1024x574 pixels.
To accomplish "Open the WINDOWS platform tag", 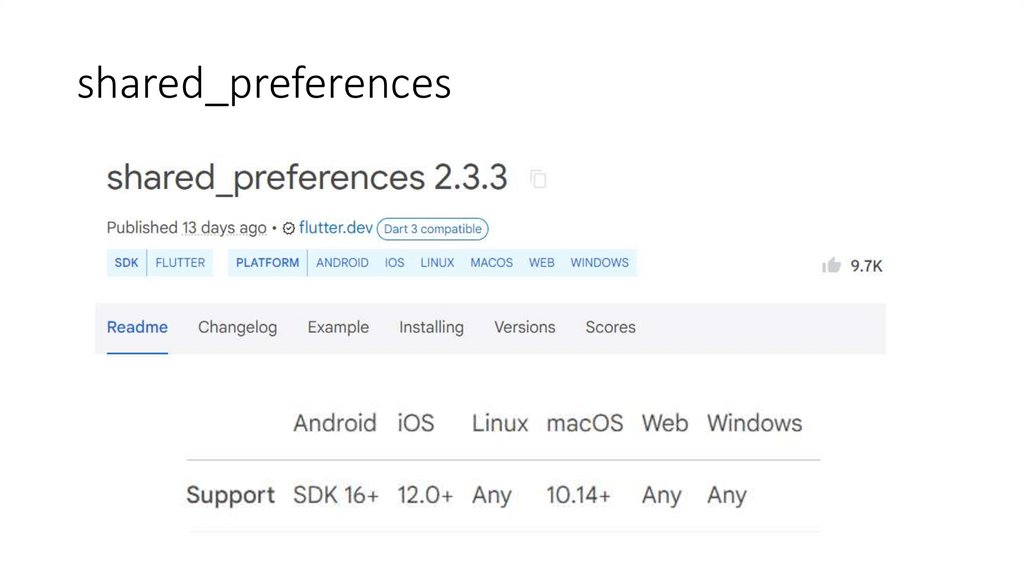I will 599,263.
